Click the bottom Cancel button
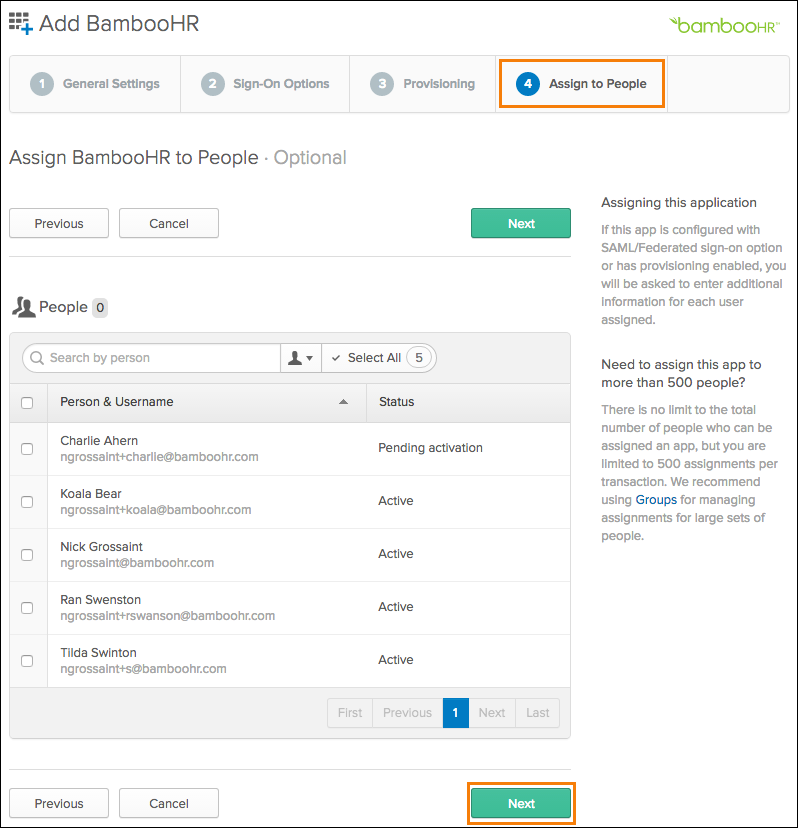798x828 pixels. pos(169,803)
